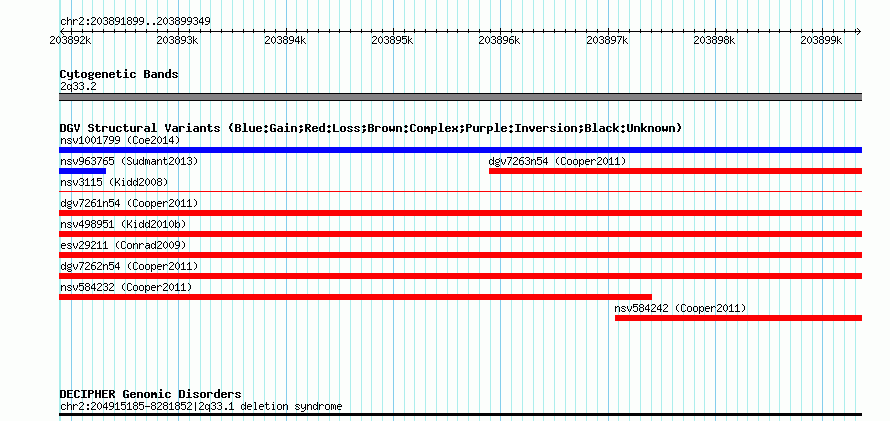This screenshot has height=421, width=890.
Task: Select the red dgv7262n54 bar
Action: coord(460,276)
